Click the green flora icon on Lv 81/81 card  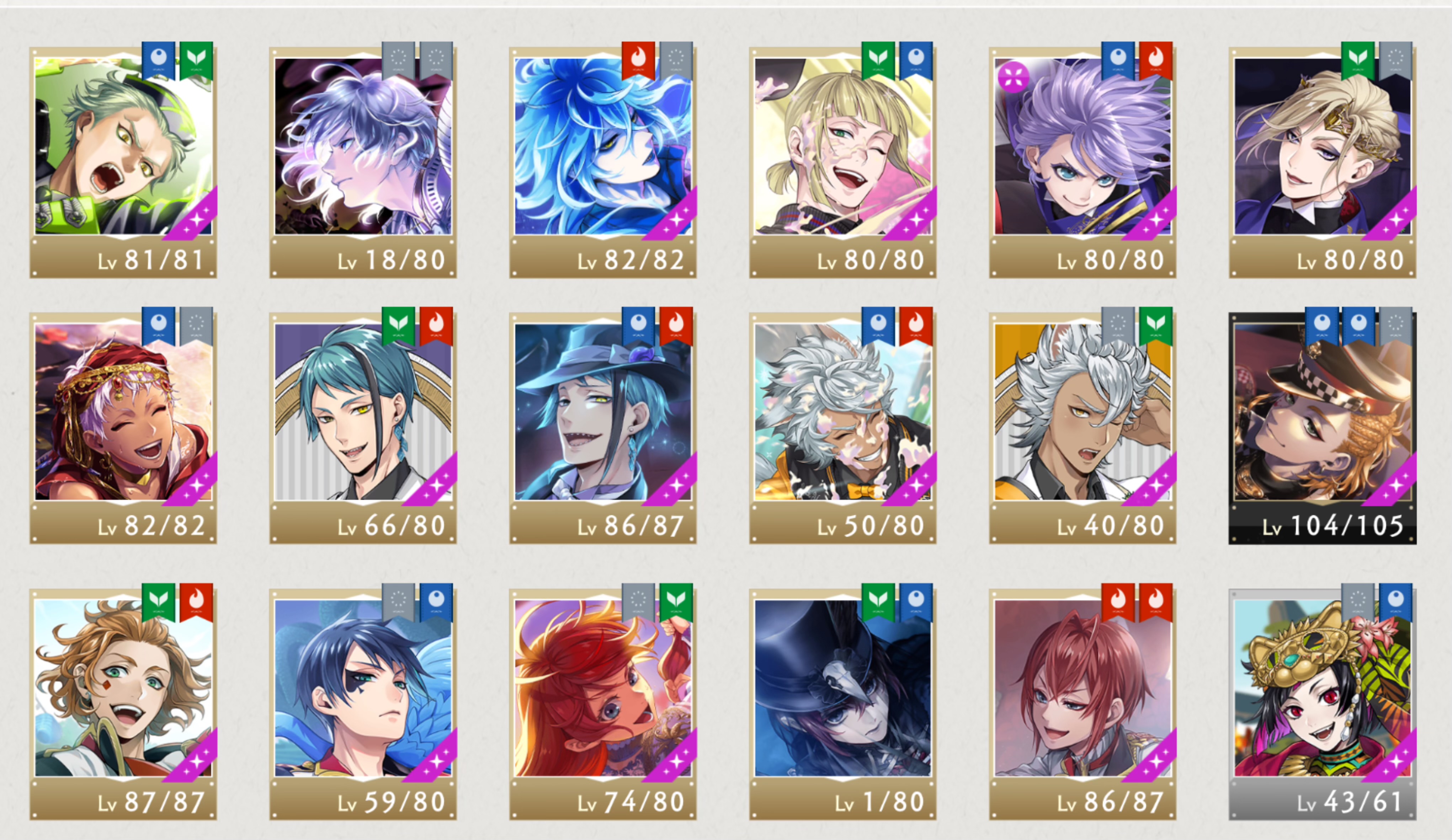(x=197, y=59)
